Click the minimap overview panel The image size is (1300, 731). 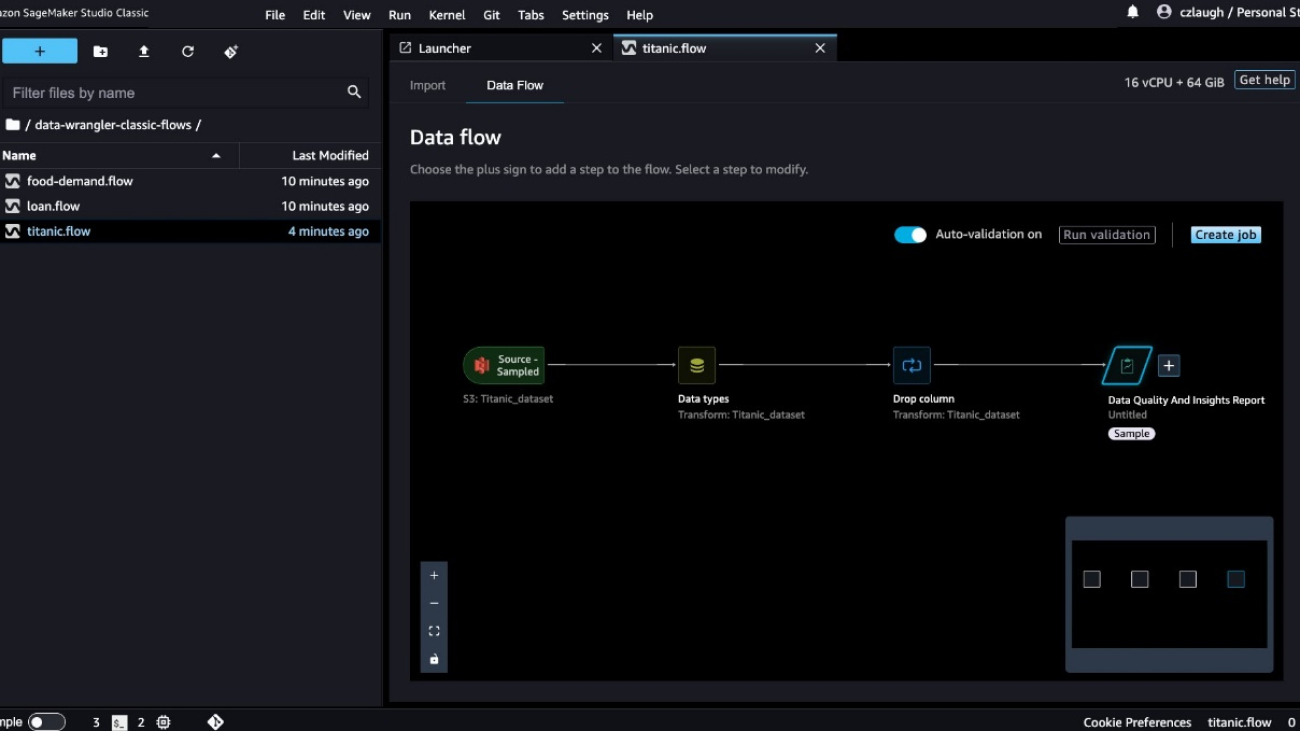tap(1169, 594)
